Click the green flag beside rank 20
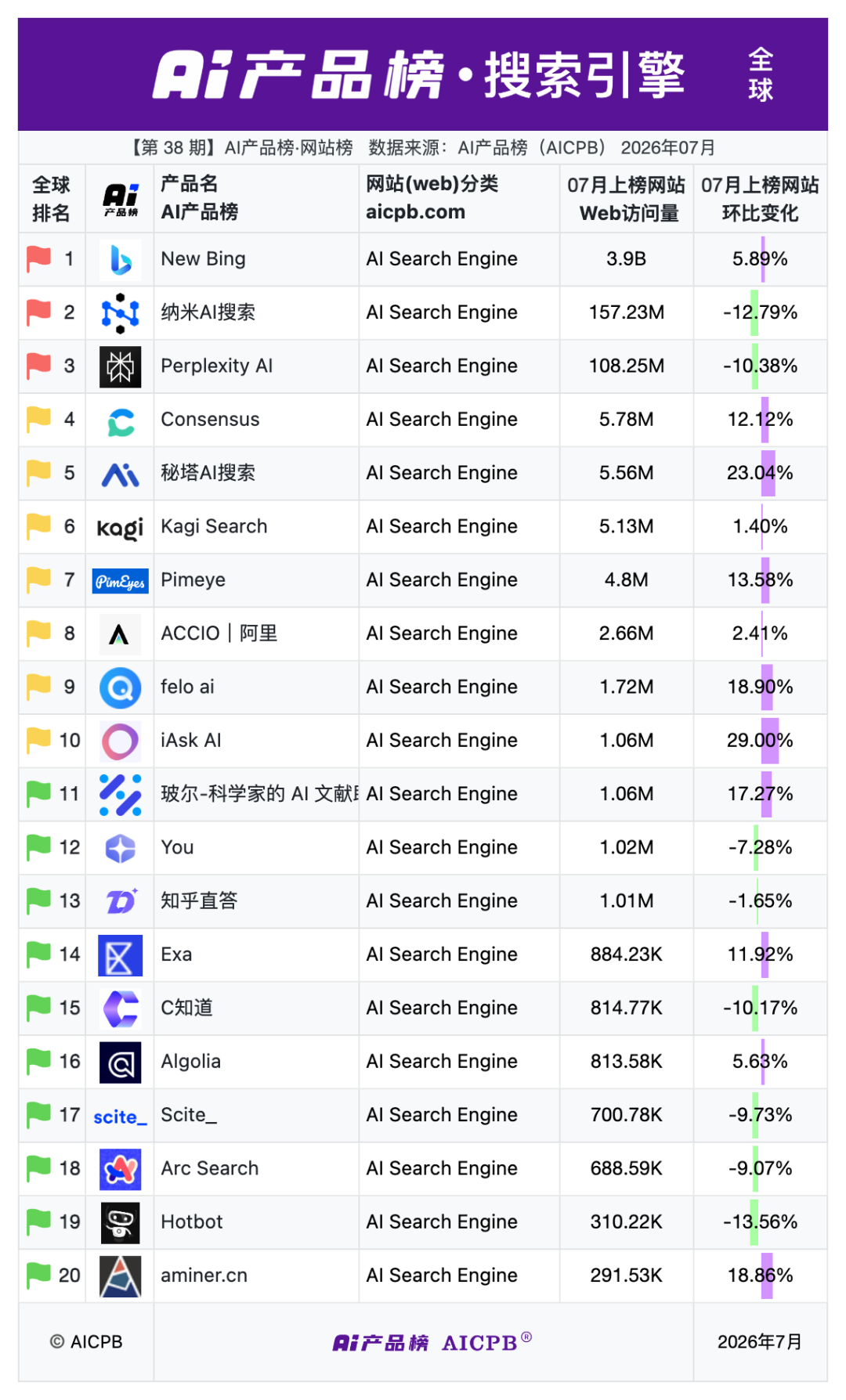Screen dimensions: 846x1400 pos(39,1276)
